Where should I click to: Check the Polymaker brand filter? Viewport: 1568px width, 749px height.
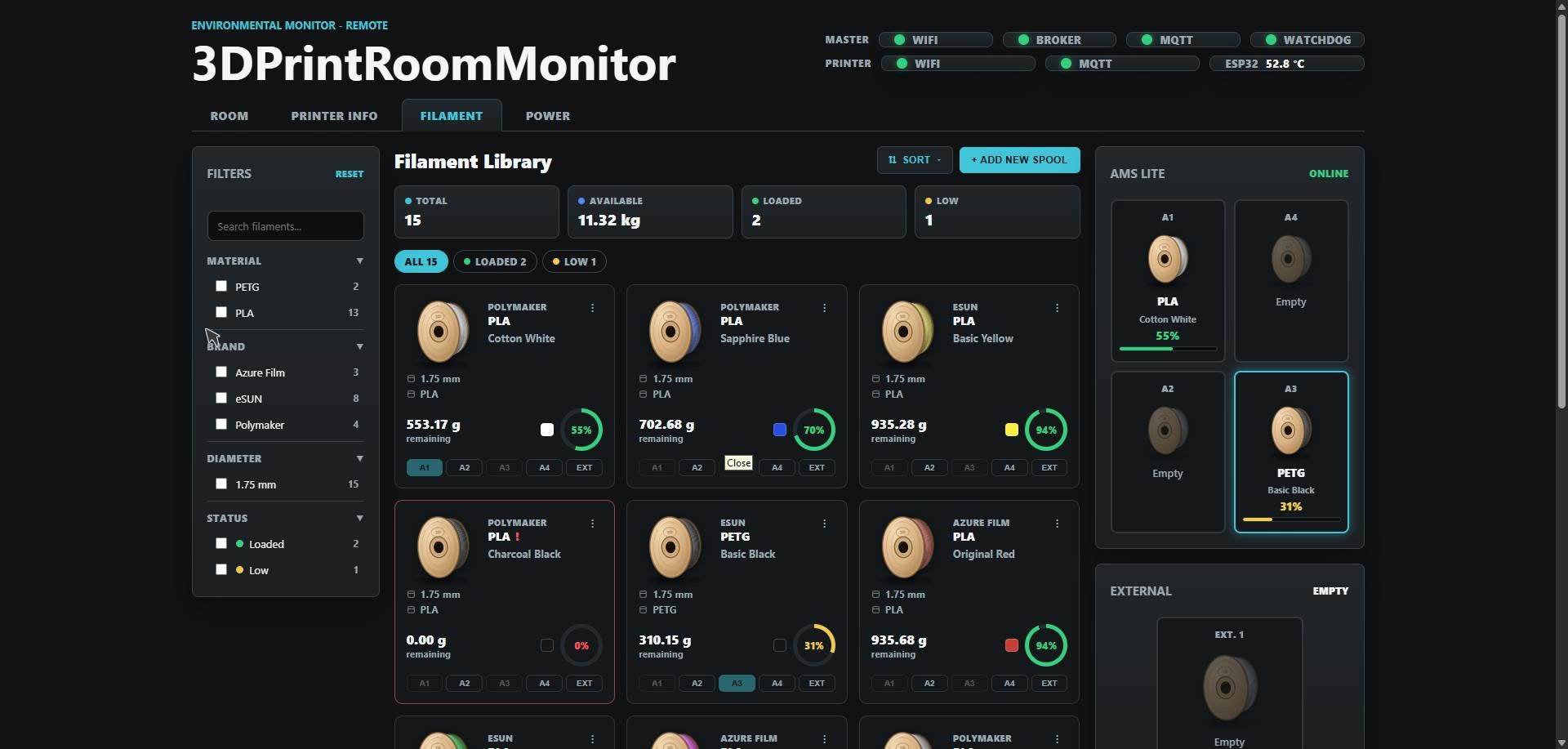221,424
